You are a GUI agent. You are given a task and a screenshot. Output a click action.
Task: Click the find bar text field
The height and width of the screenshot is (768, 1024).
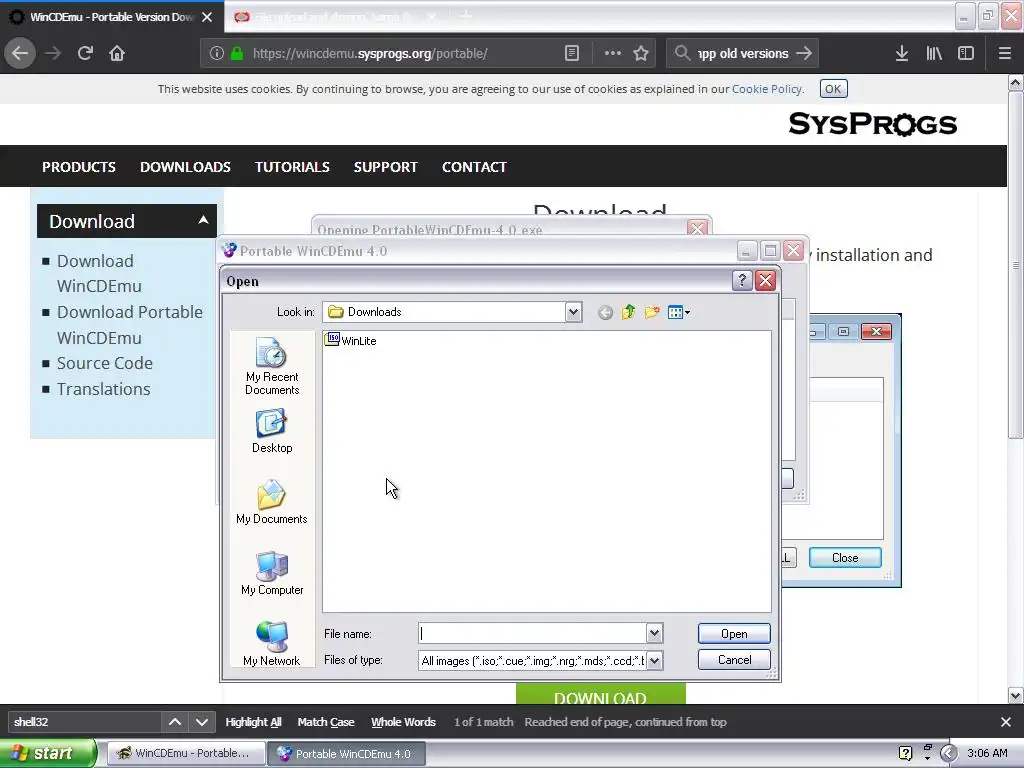(x=84, y=722)
